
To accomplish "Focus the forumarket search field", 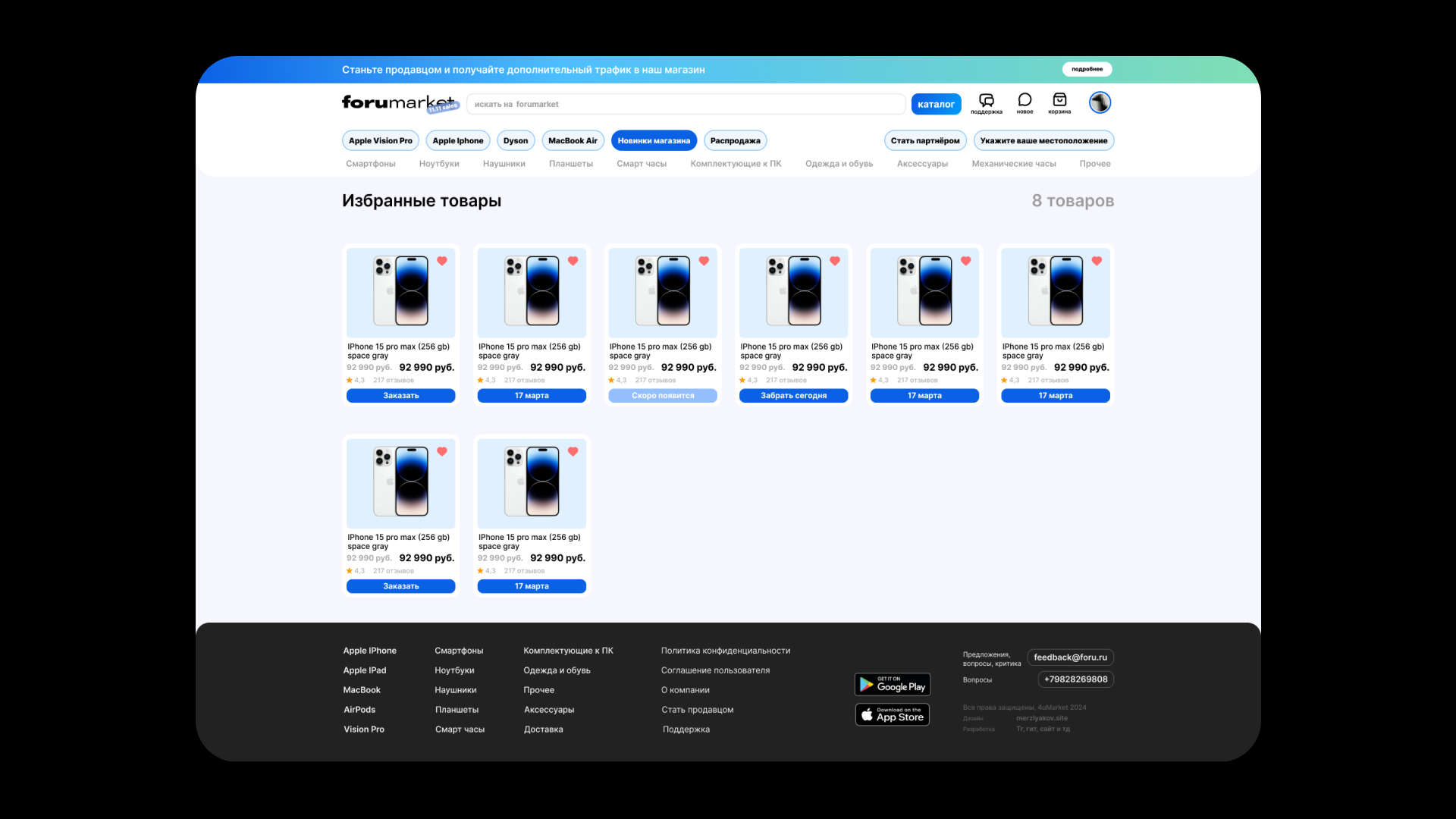I will (x=686, y=105).
